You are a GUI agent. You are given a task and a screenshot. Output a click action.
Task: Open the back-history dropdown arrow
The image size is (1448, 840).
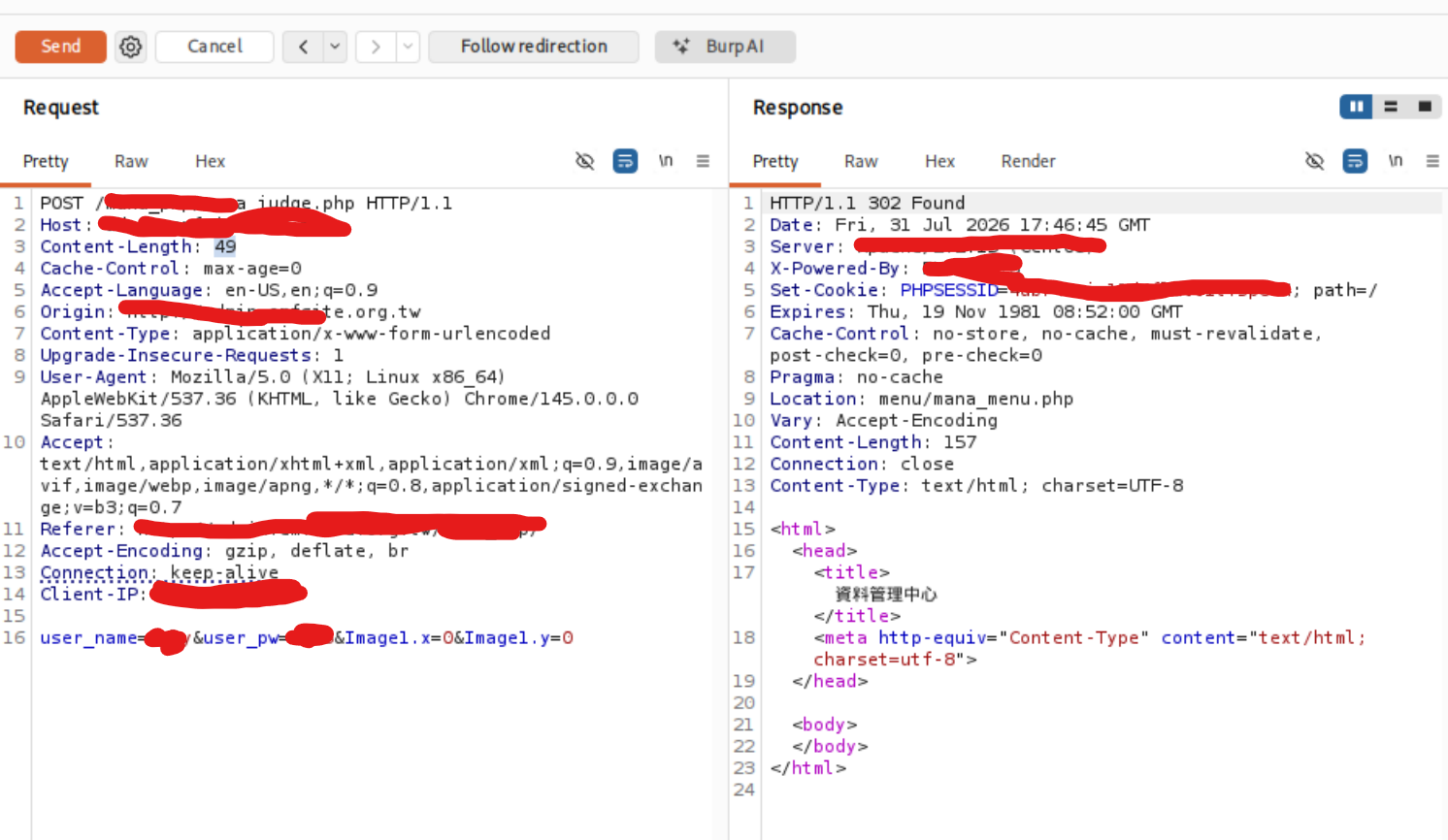coord(335,47)
